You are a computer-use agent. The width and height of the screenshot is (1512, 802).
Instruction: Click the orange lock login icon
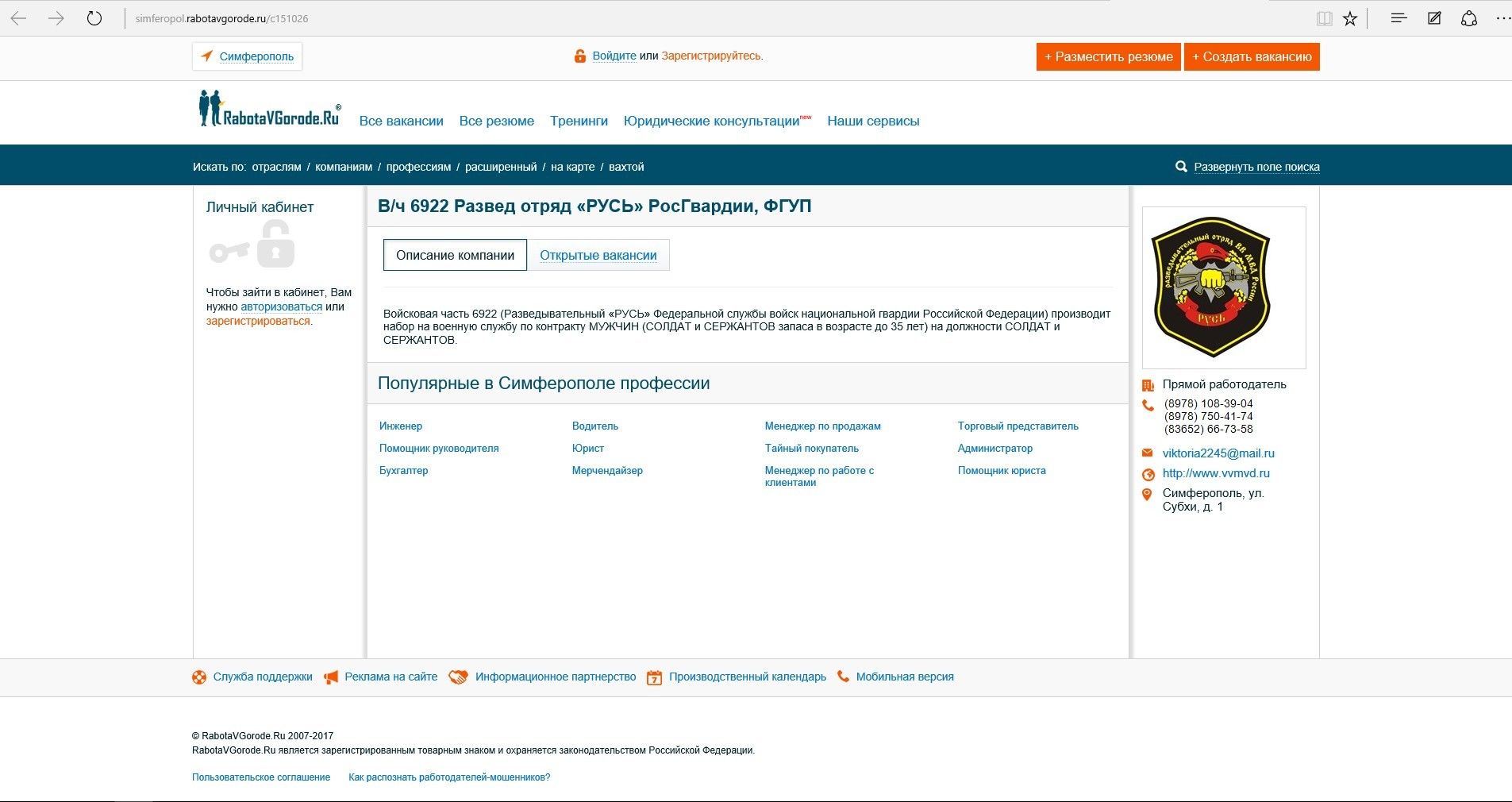[580, 56]
